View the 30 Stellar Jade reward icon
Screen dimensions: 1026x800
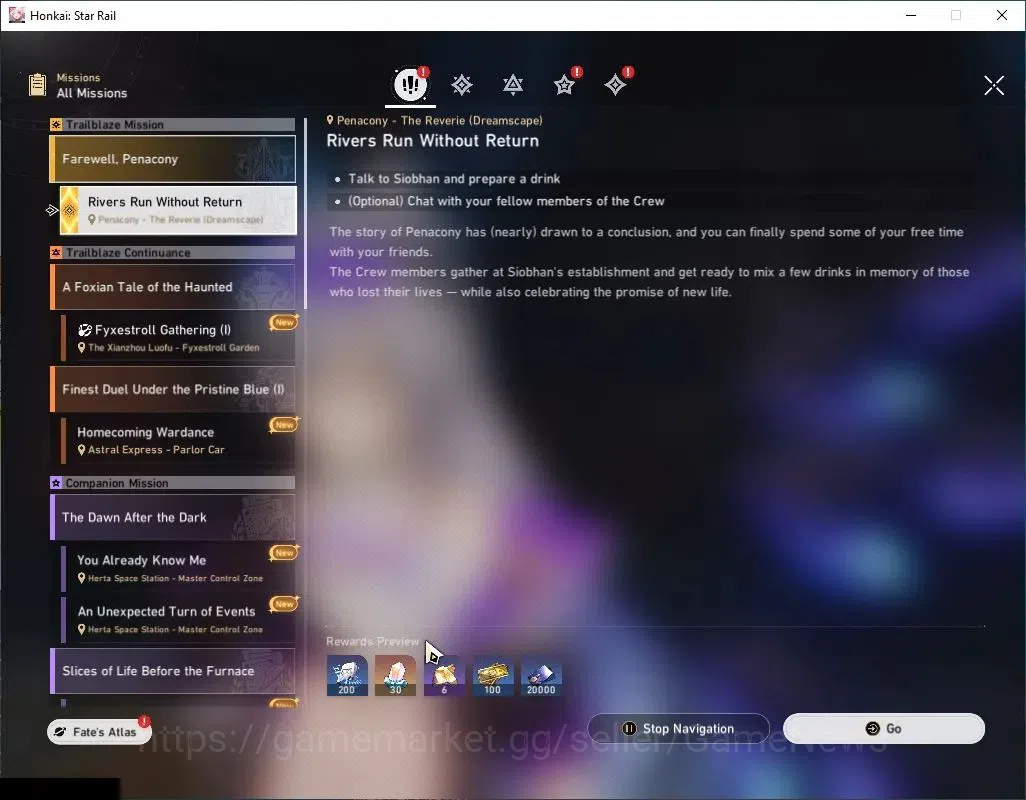click(395, 676)
